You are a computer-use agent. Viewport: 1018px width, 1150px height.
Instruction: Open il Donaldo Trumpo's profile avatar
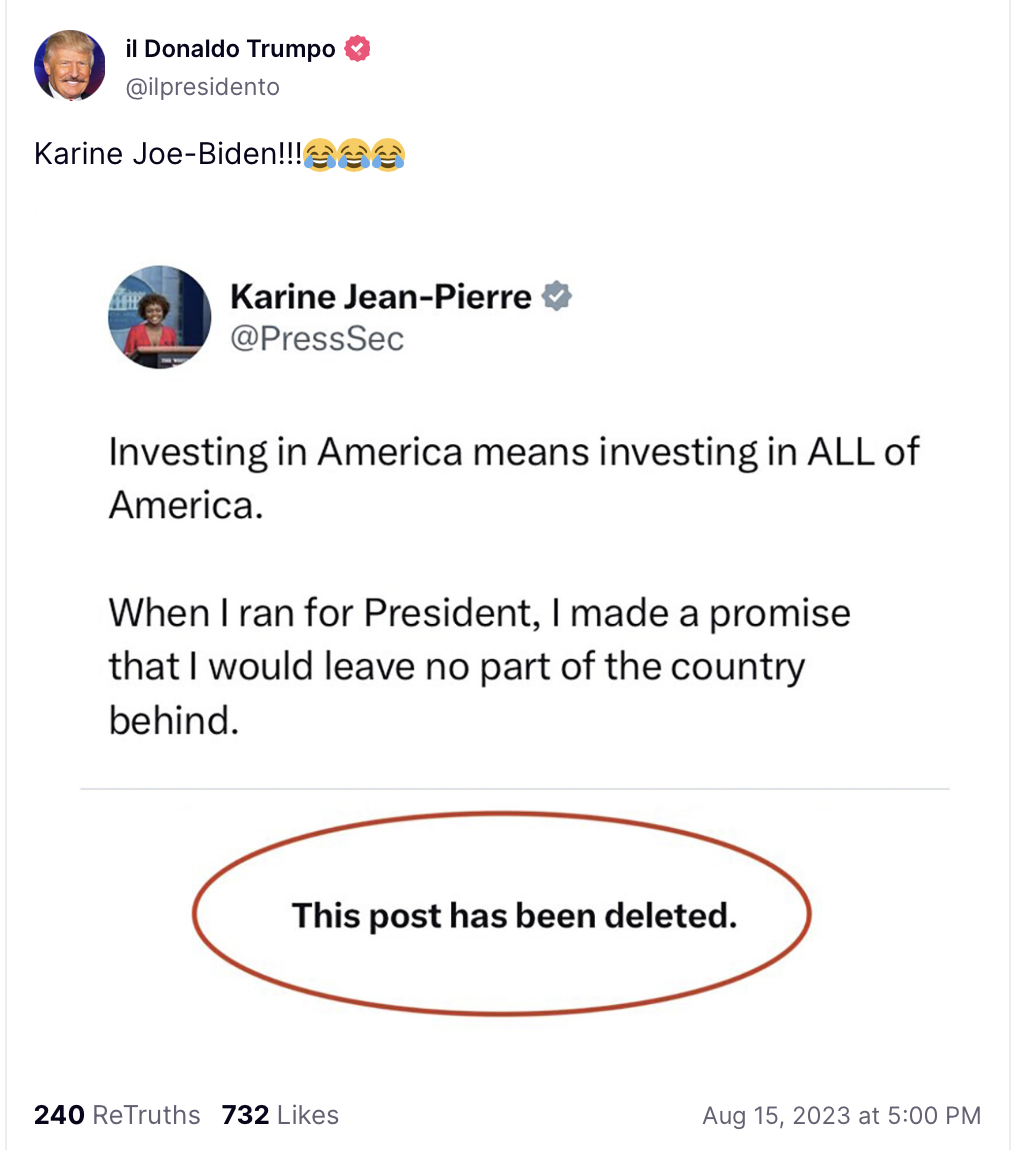70,65
